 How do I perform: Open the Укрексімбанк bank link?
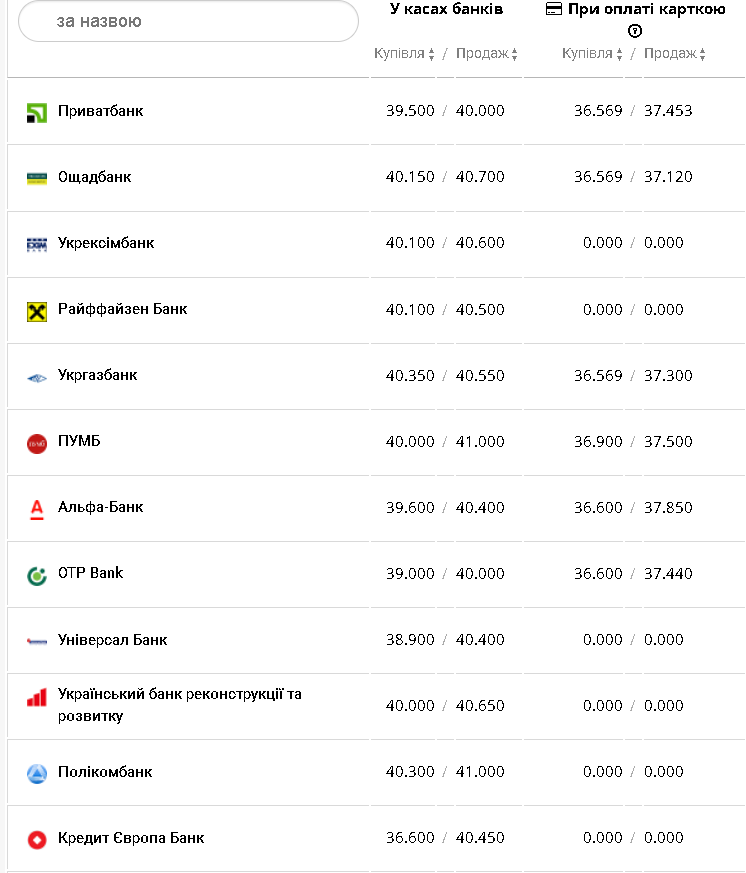coord(106,243)
